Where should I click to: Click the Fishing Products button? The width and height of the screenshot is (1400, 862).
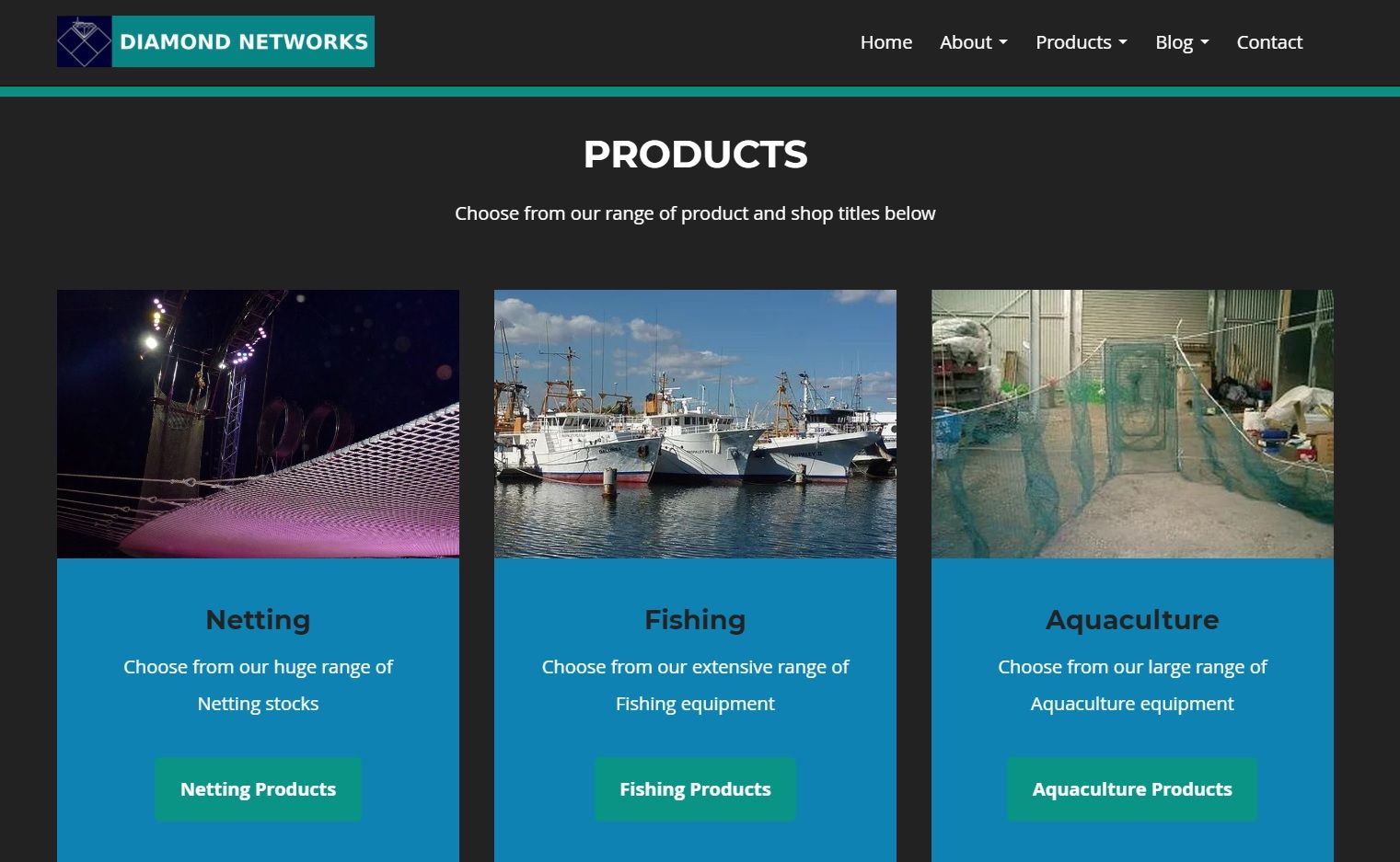[x=695, y=789]
